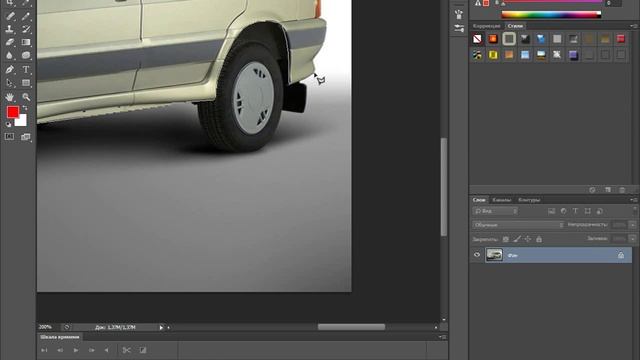Screen dimensions: 640x360
Task: Toggle Quick Mask mode
Action: (10, 137)
